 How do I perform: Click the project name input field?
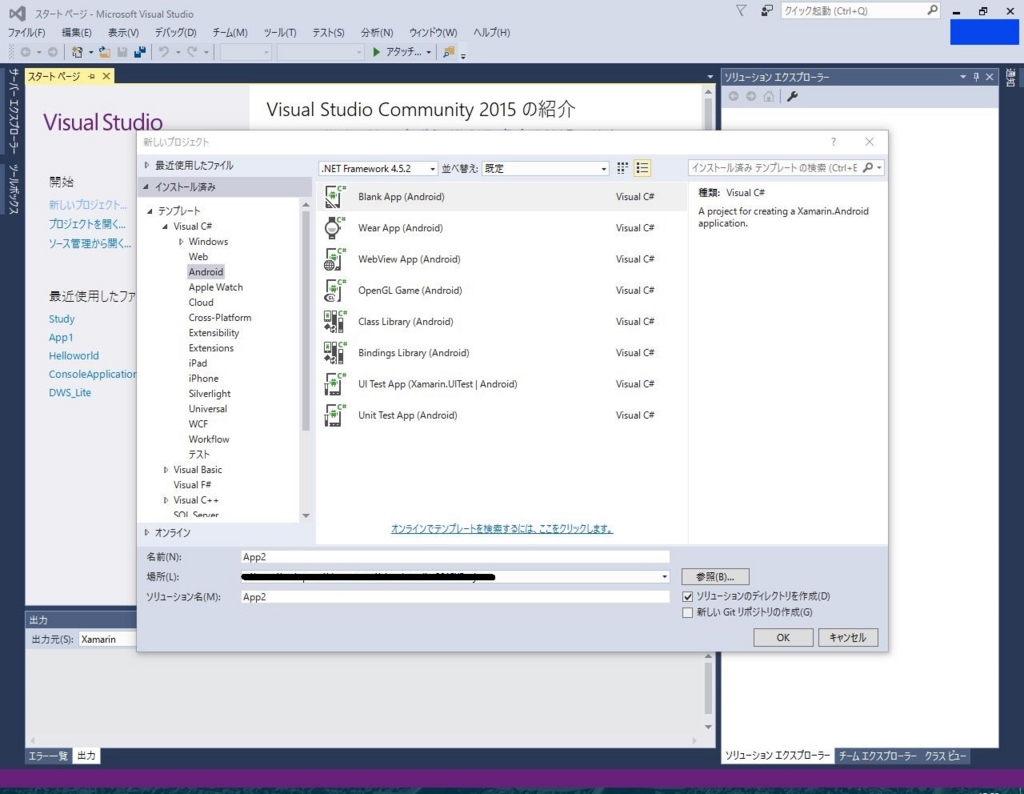[x=455, y=557]
